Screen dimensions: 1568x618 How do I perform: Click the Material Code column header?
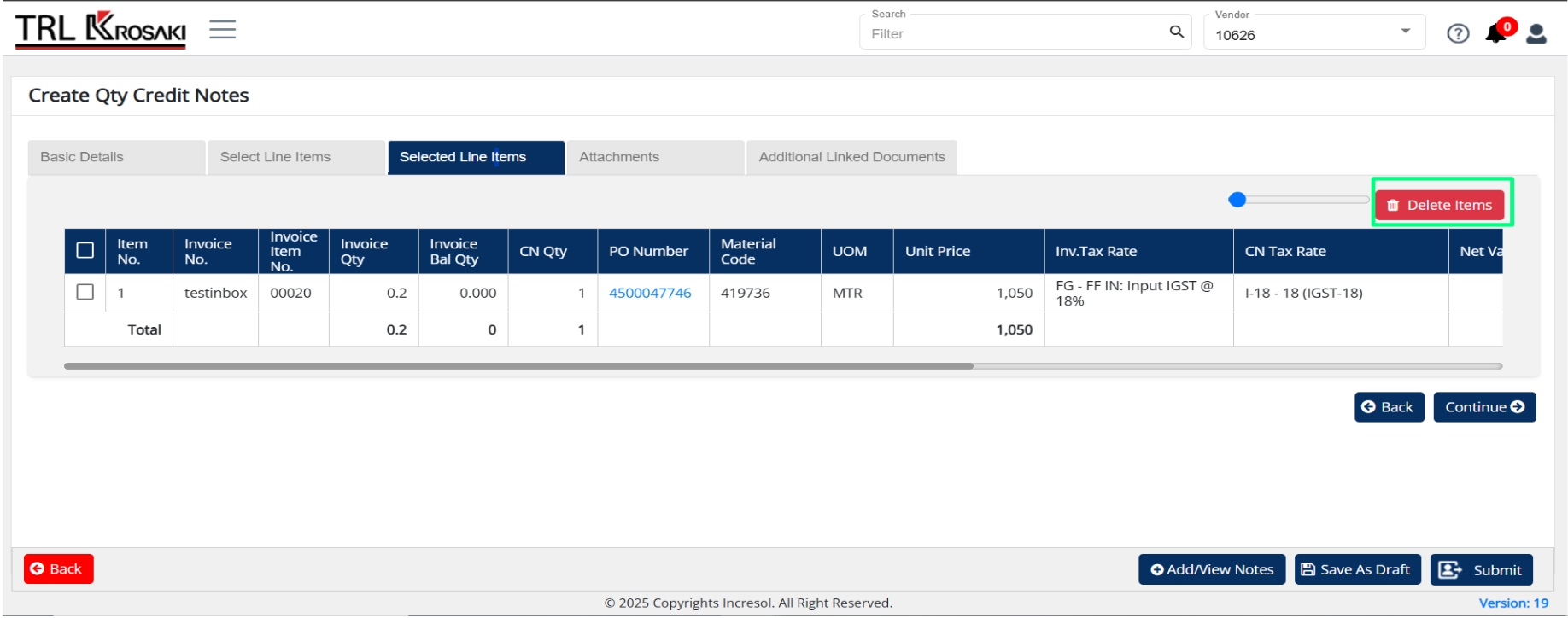click(764, 251)
